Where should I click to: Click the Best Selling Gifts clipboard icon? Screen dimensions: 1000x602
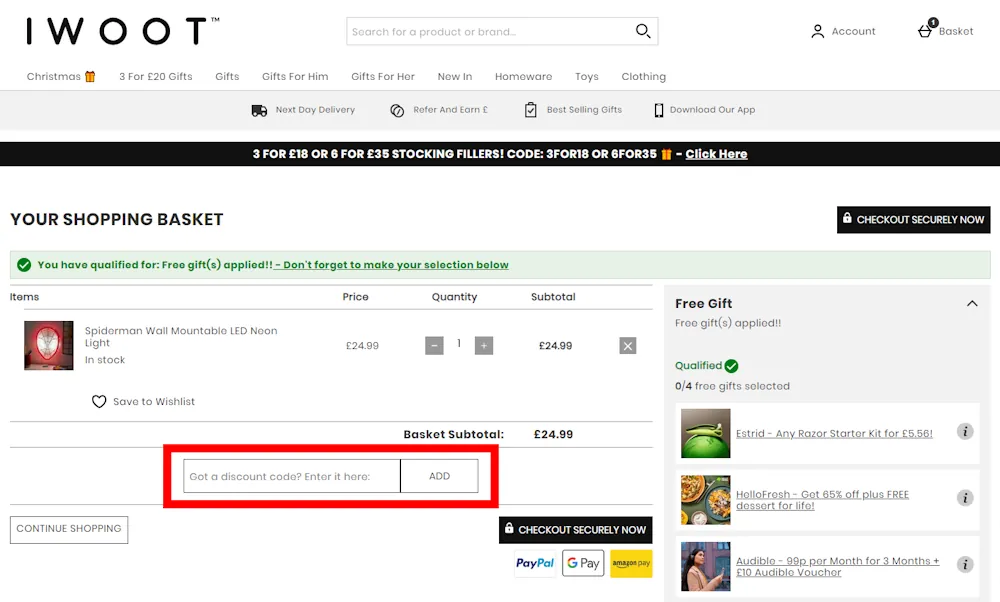530,110
